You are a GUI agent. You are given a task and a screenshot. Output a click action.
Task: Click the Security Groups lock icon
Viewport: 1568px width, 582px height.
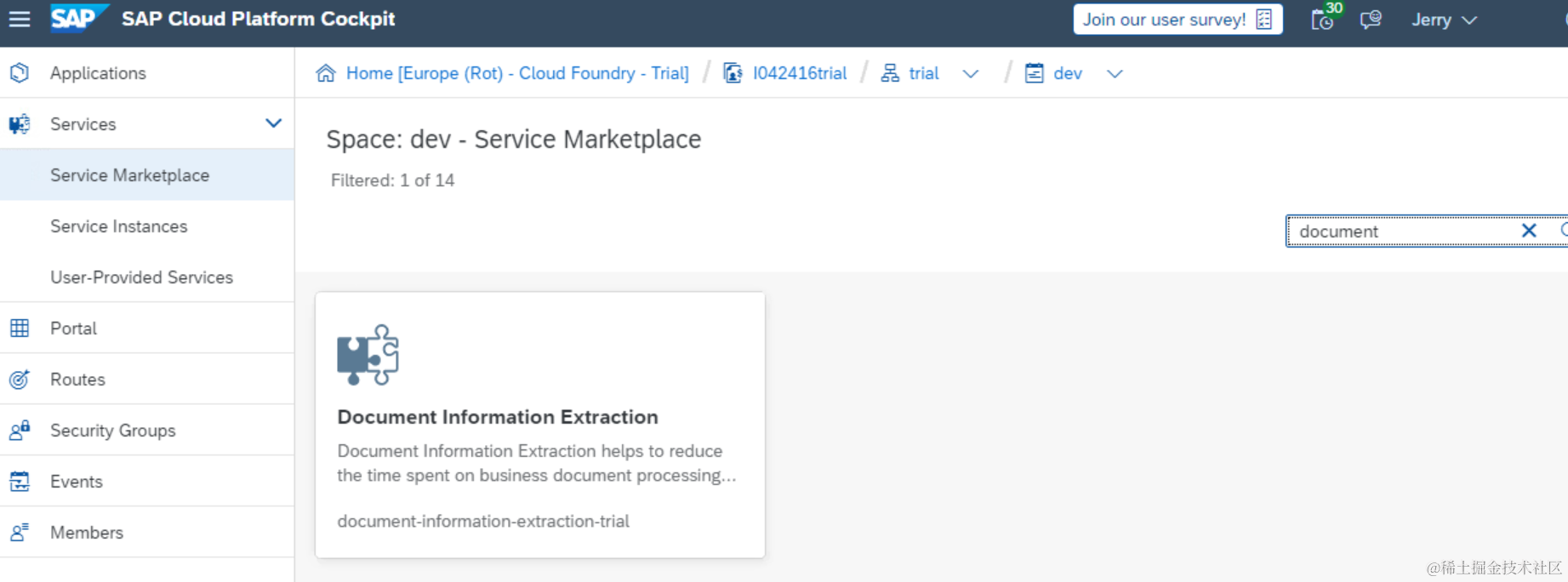click(20, 431)
